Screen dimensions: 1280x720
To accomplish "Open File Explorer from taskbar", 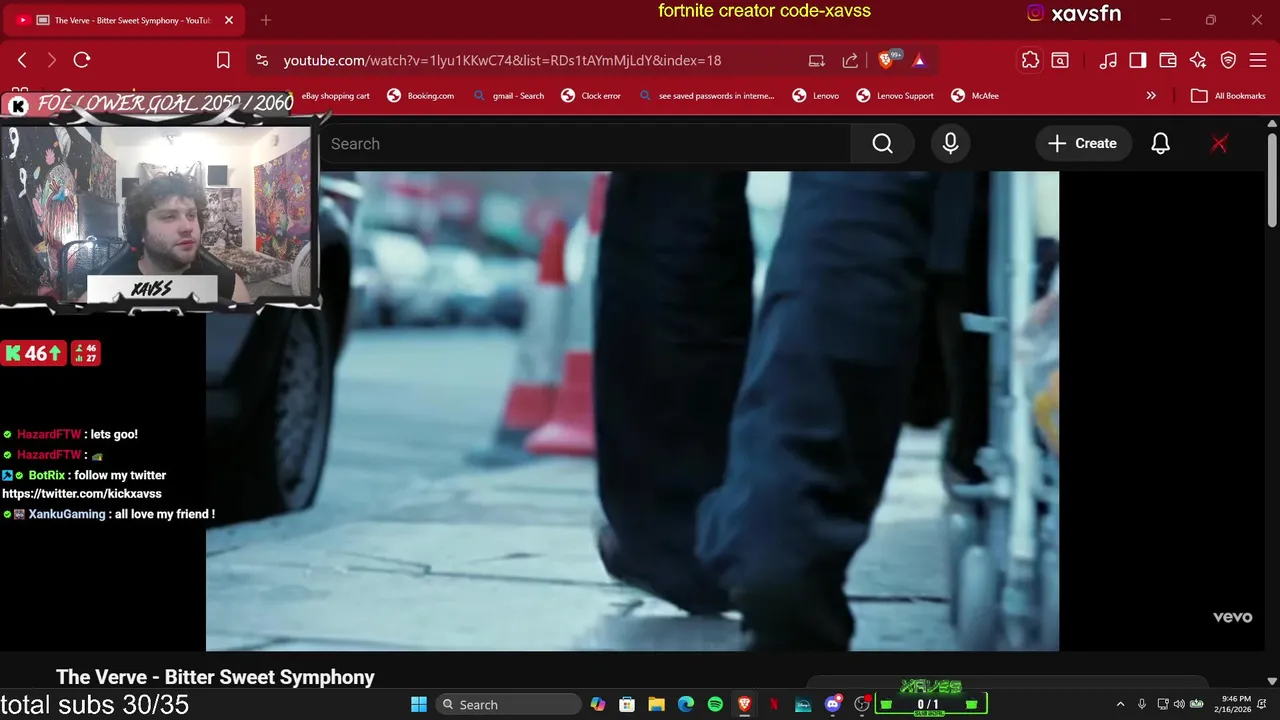I will (x=656, y=704).
